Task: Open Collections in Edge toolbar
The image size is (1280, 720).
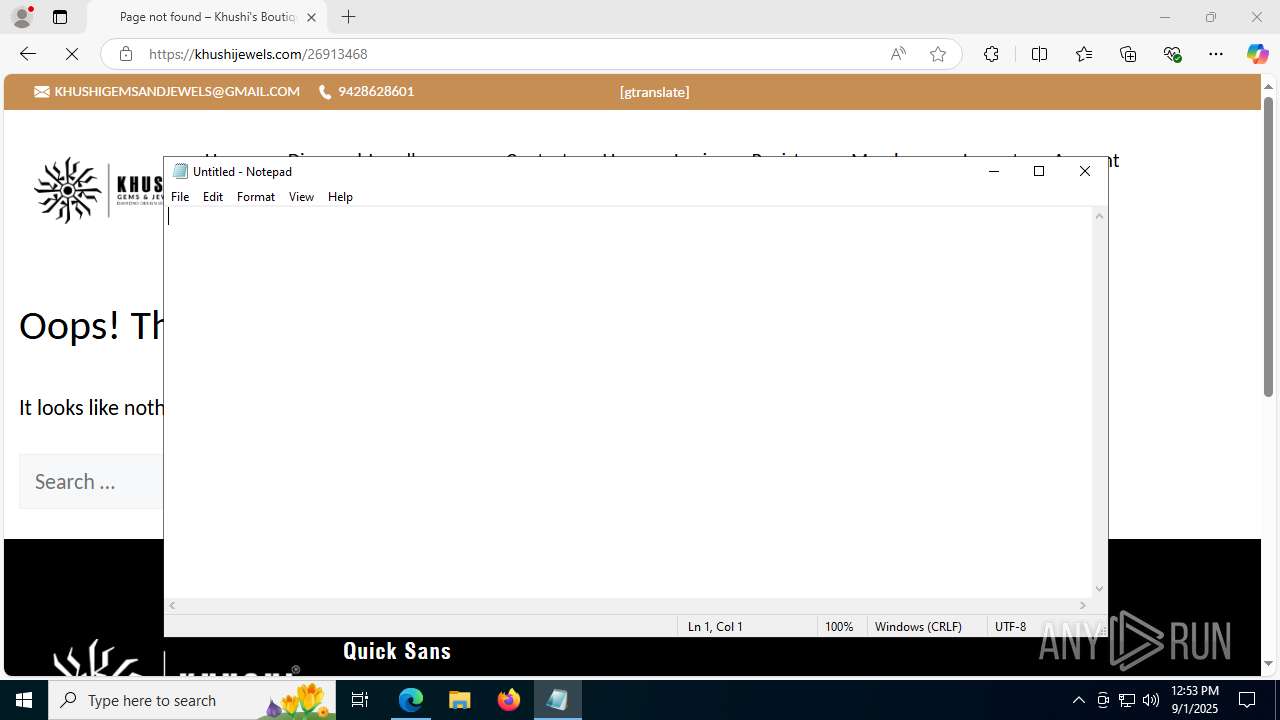Action: tap(1128, 54)
